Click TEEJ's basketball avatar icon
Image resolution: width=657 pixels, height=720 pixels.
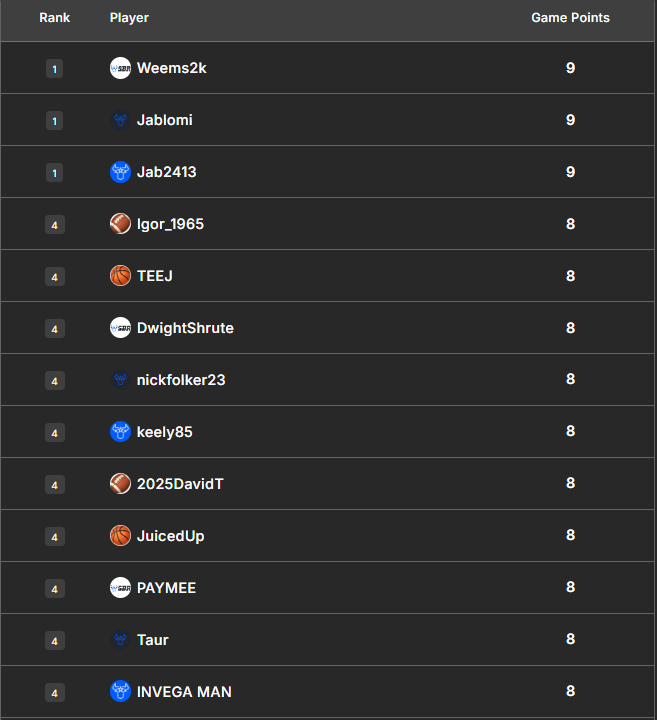120,276
